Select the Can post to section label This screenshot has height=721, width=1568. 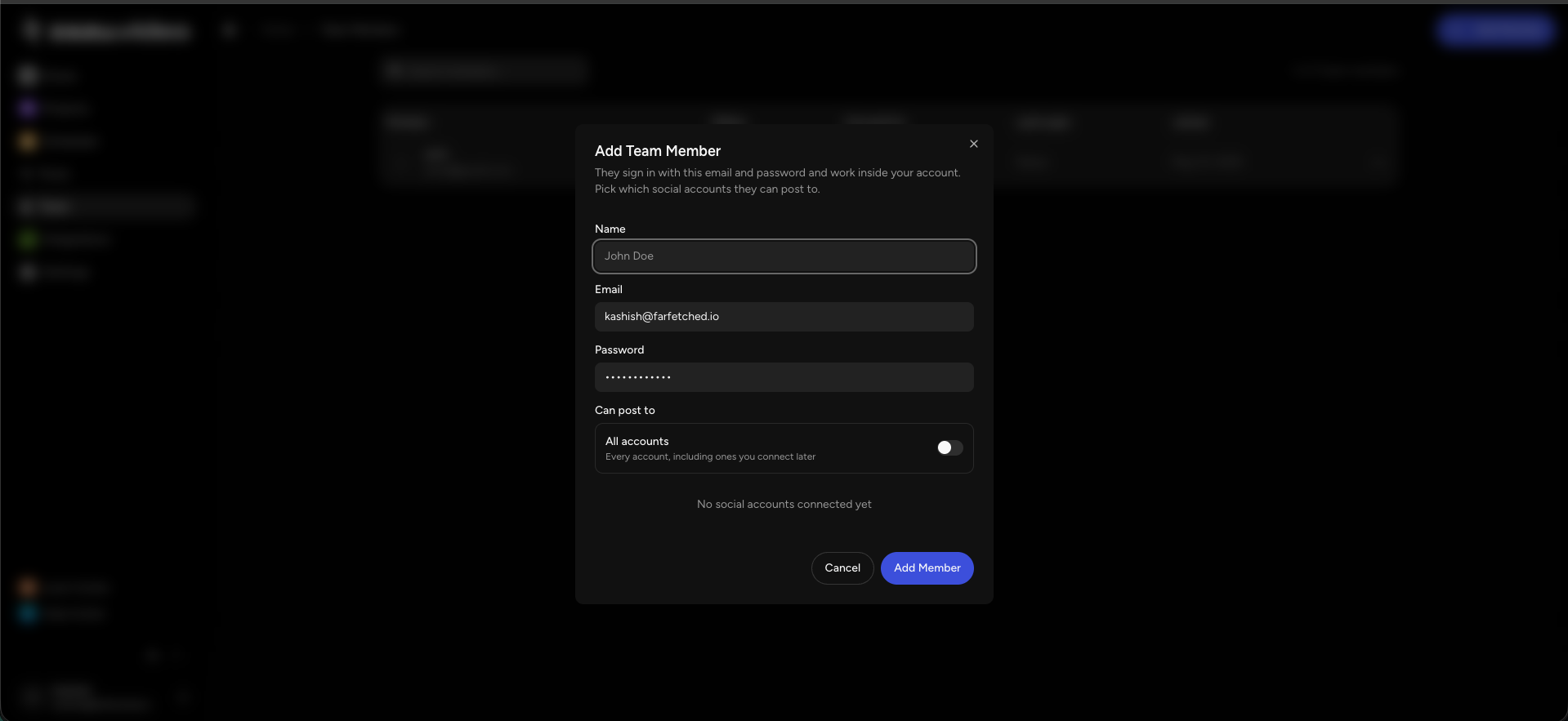tap(624, 411)
